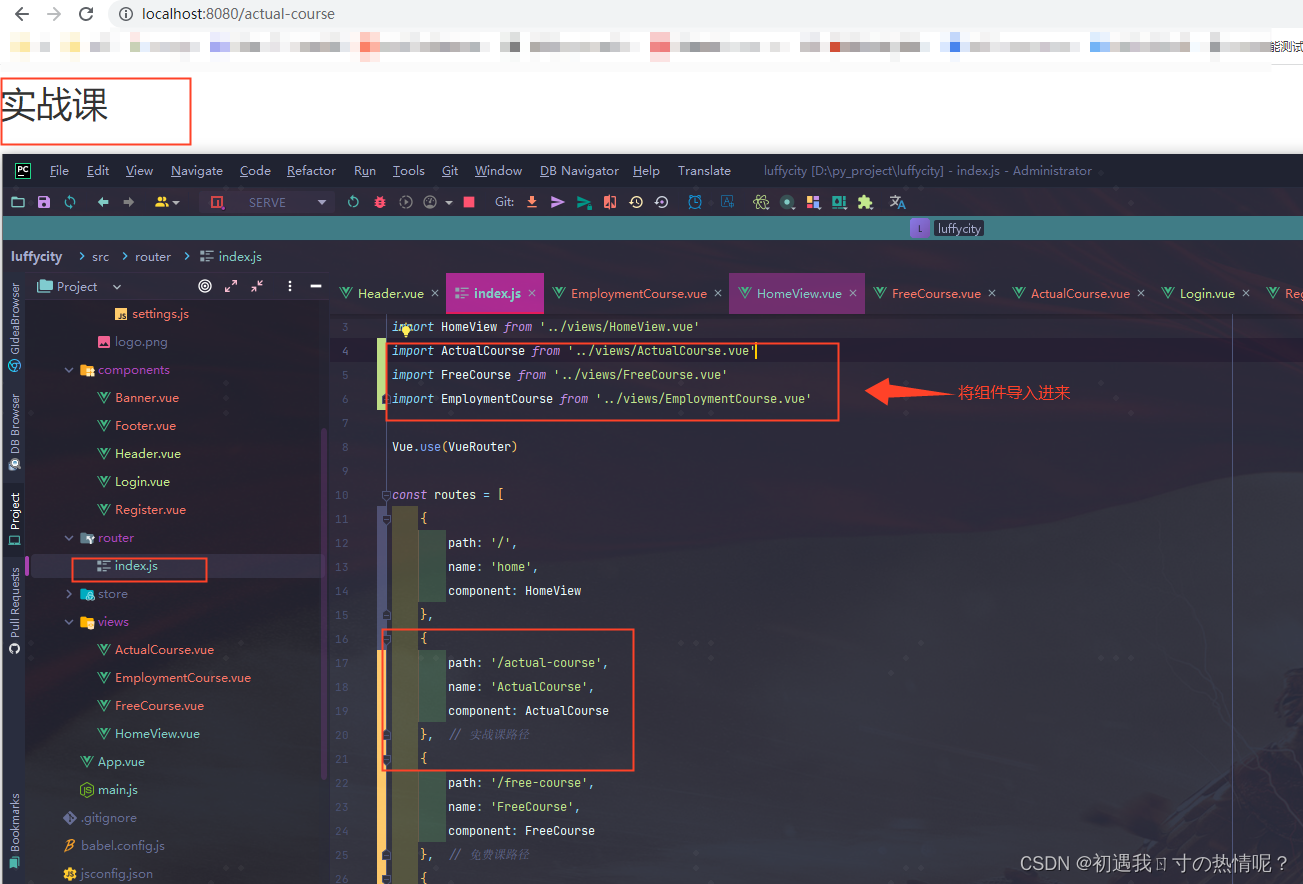Collapse the components folder
This screenshot has height=884, width=1303.
point(69,370)
